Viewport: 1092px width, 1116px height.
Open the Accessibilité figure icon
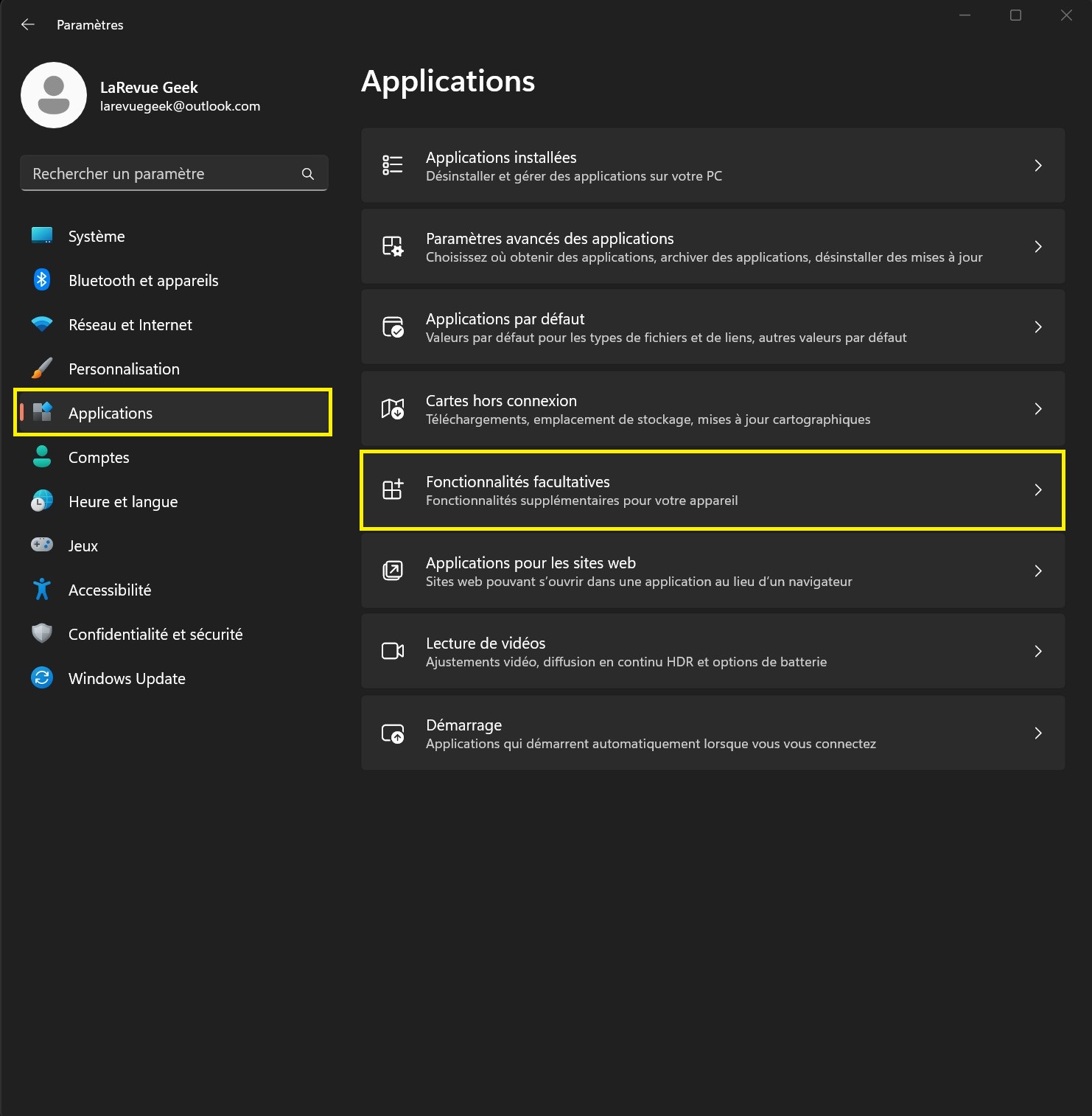pyautogui.click(x=42, y=590)
